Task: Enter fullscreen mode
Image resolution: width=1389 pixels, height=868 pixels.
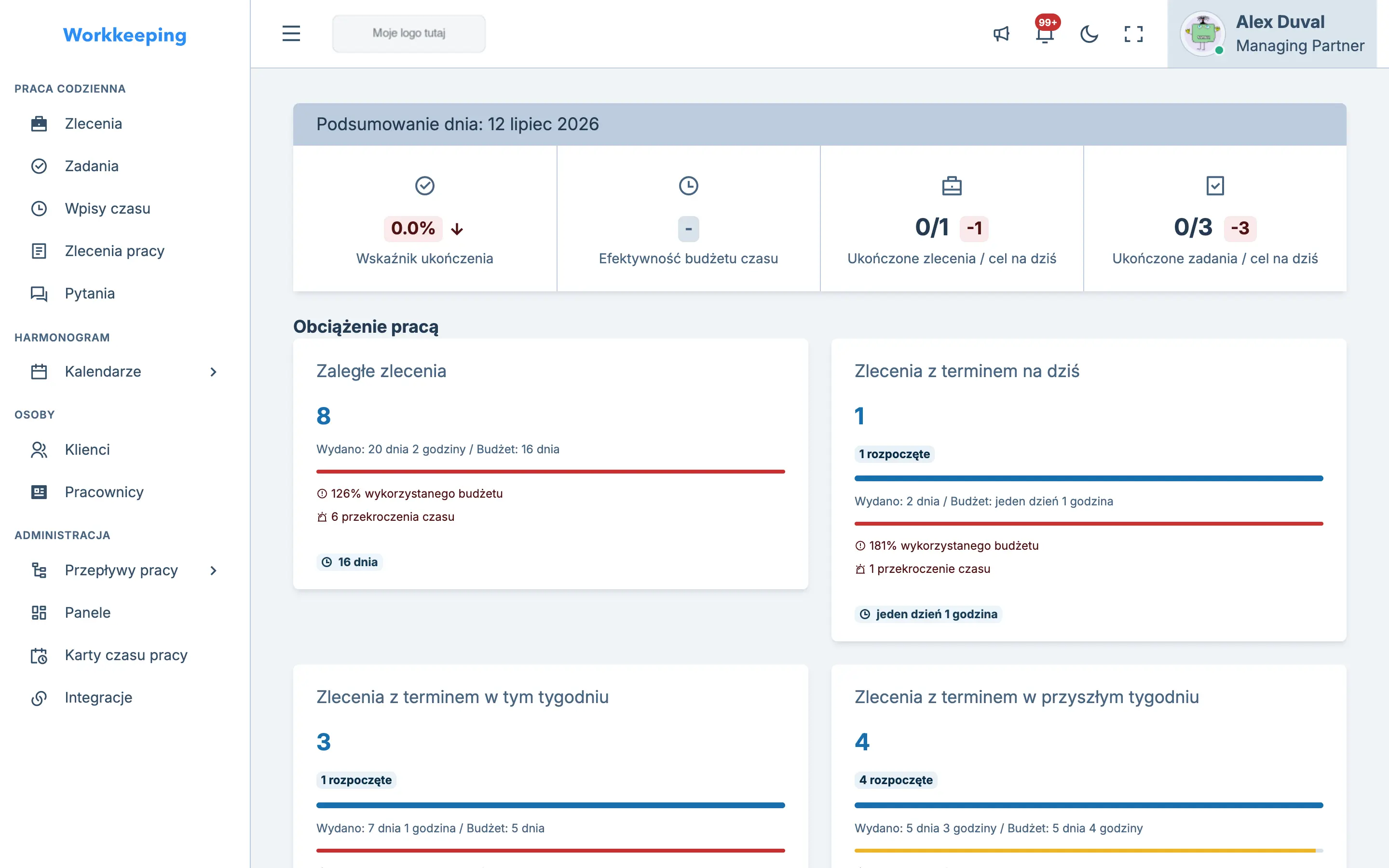Action: 1133,34
